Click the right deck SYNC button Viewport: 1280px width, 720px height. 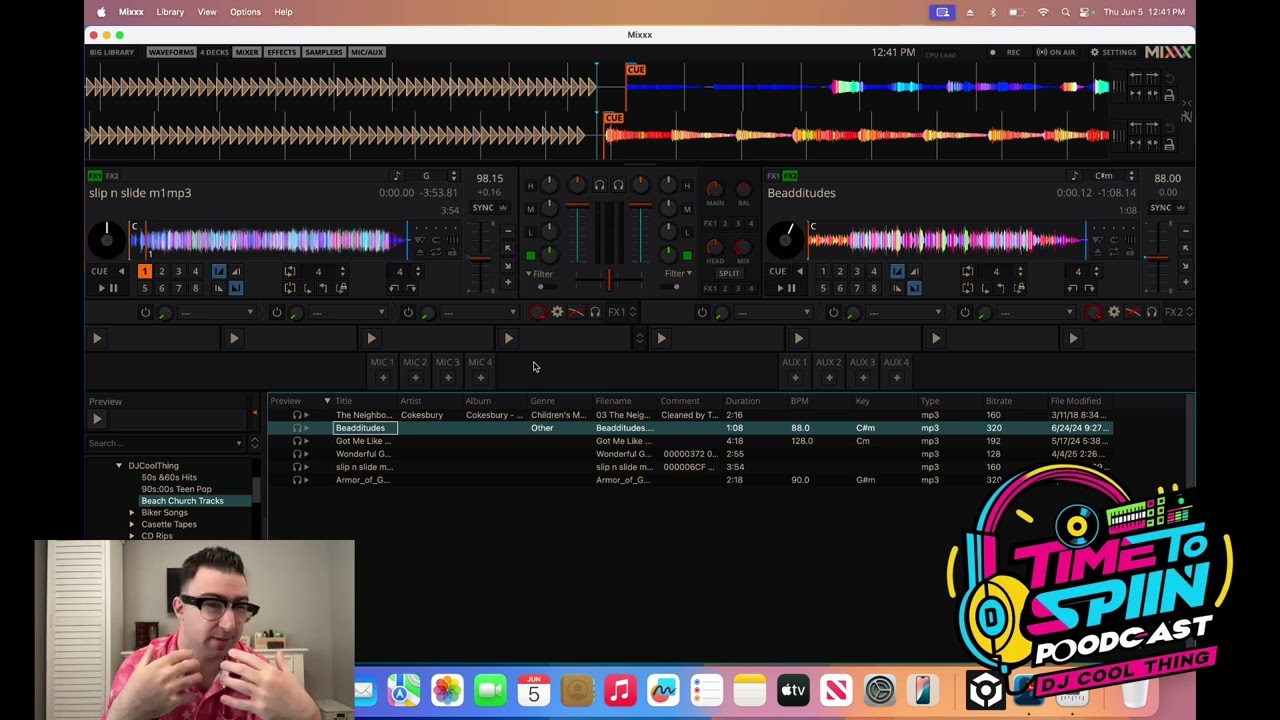pos(1161,208)
